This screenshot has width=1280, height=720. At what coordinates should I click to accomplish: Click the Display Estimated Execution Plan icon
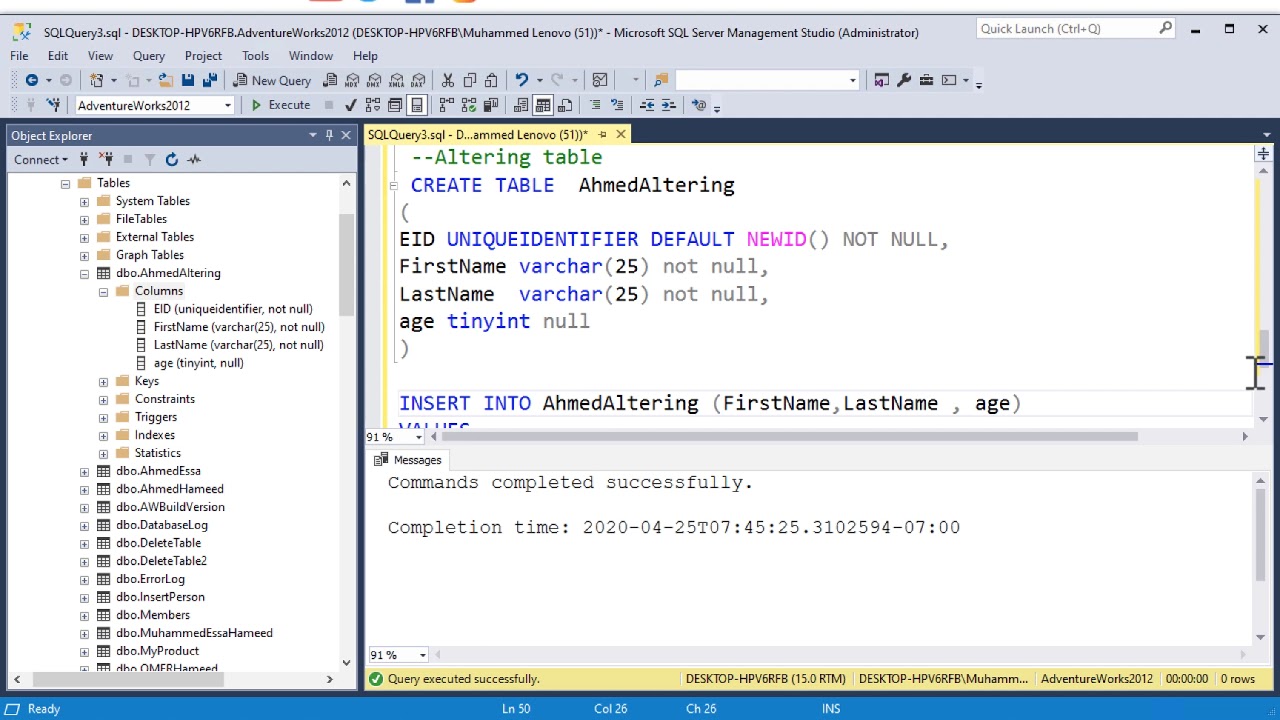pos(373,105)
